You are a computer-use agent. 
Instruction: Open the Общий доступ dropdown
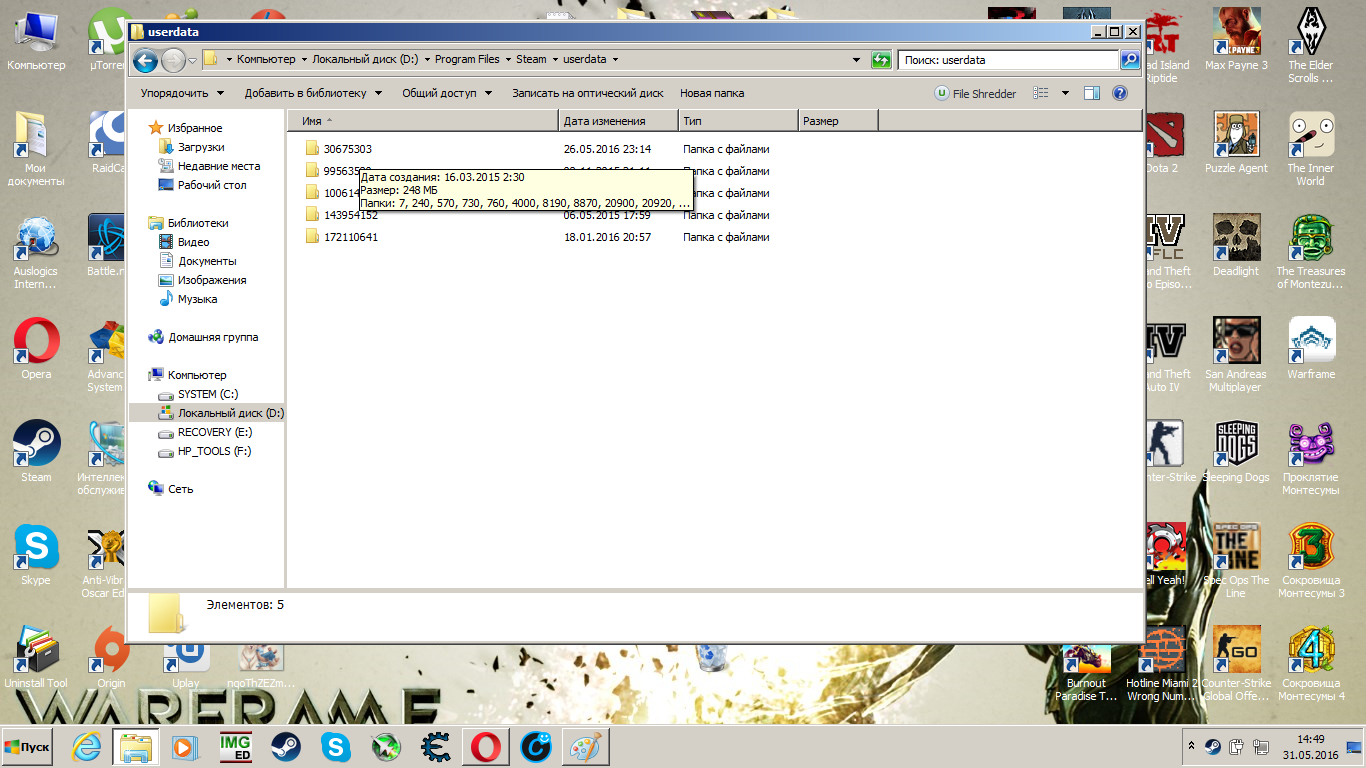pos(447,93)
